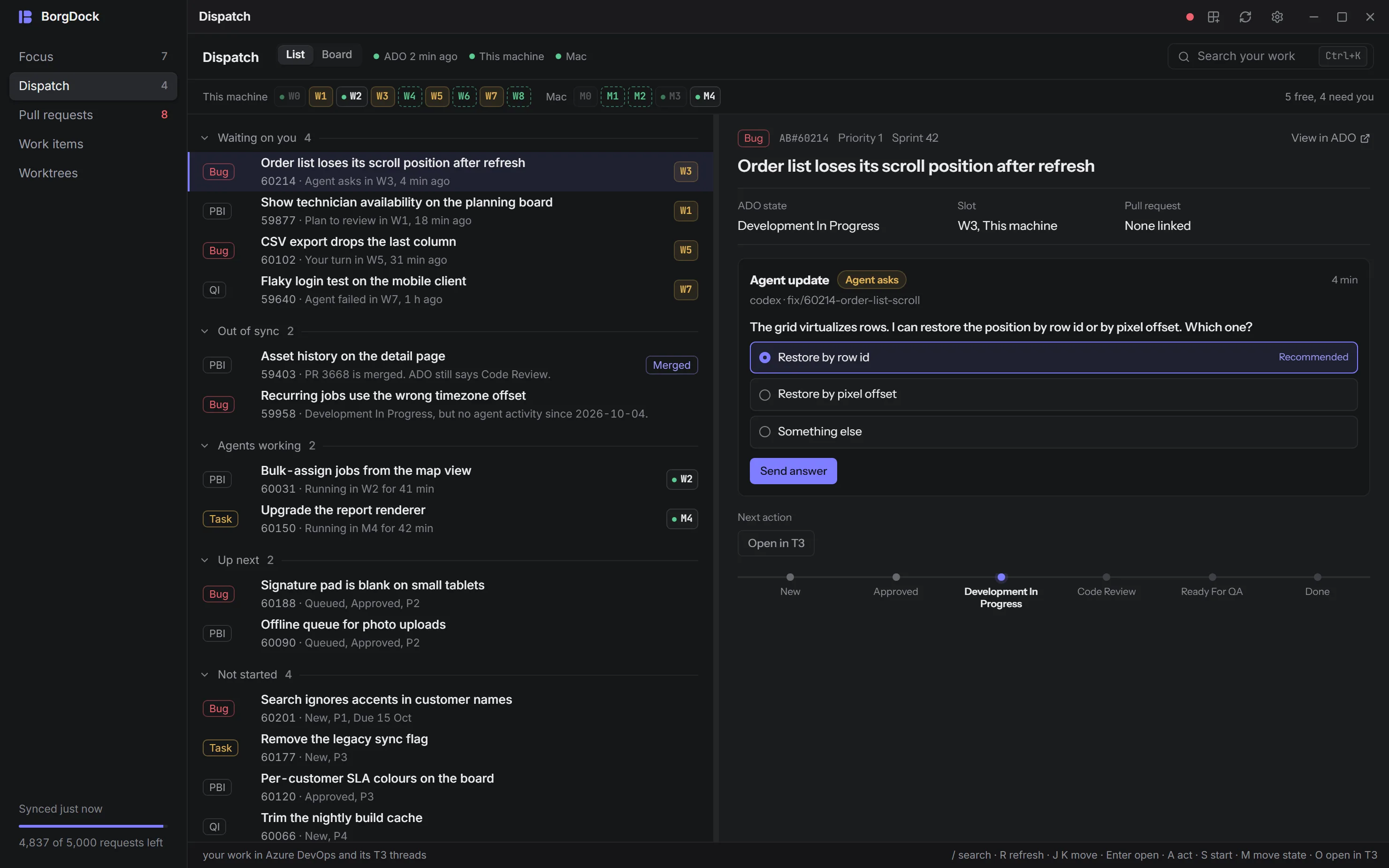Collapse the Waiting on you section
The height and width of the screenshot is (868, 1389).
click(x=204, y=138)
